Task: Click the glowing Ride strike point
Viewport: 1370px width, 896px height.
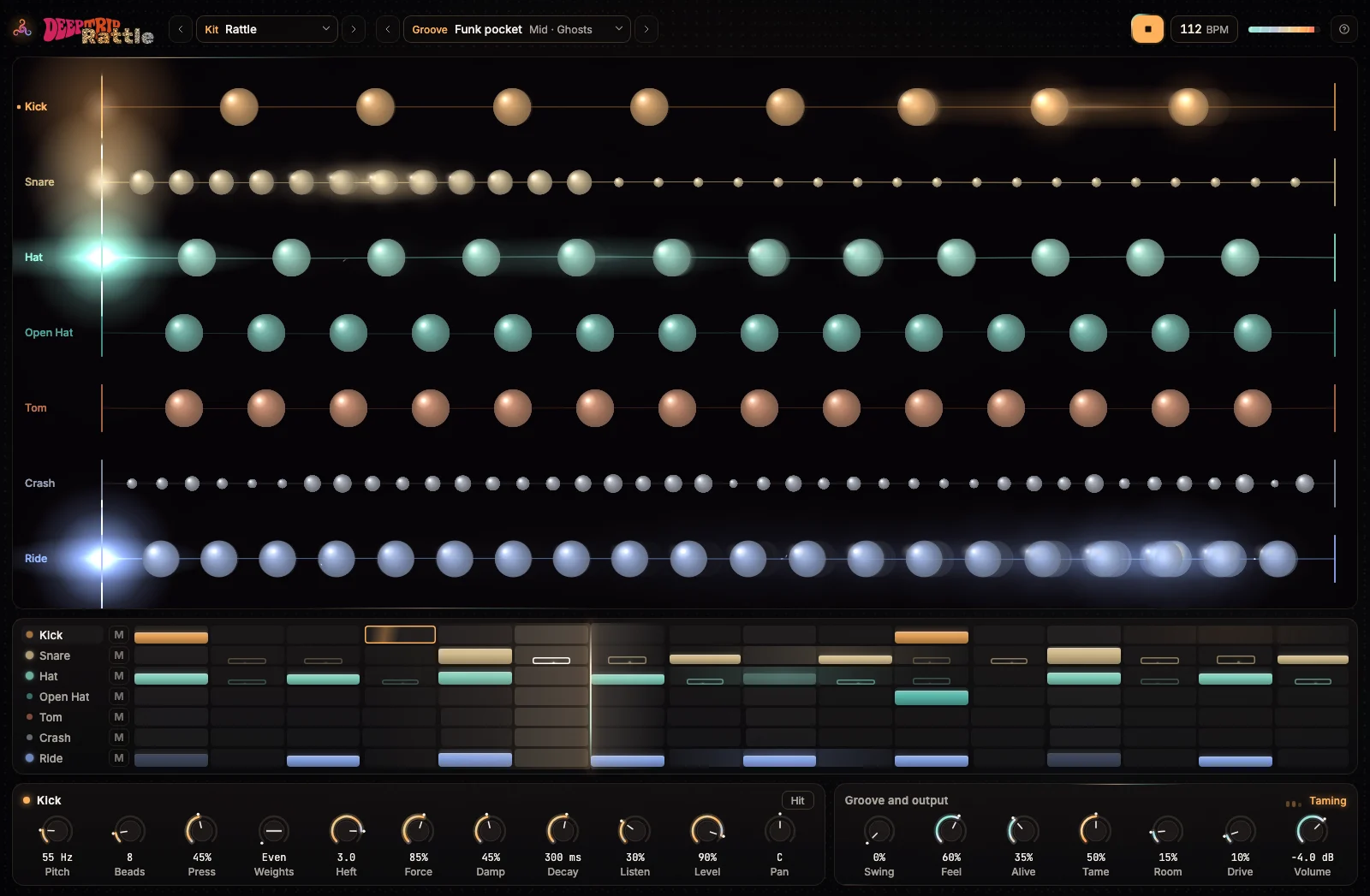Action: tap(102, 559)
